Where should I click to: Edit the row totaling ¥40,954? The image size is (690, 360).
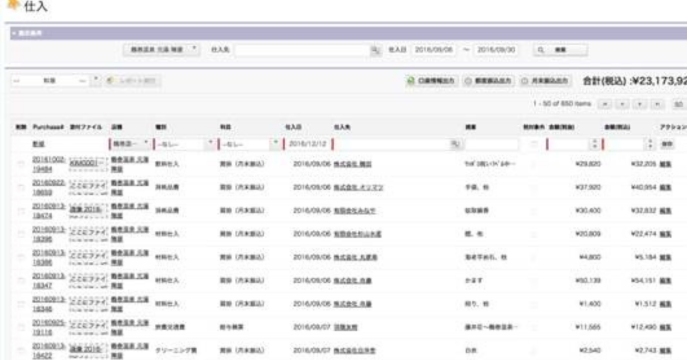(665, 187)
